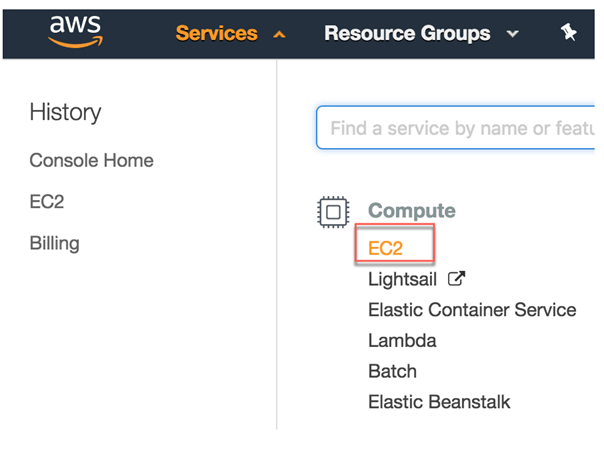Click the History sidebar heading
Image resolution: width=604 pixels, height=455 pixels.
(65, 112)
